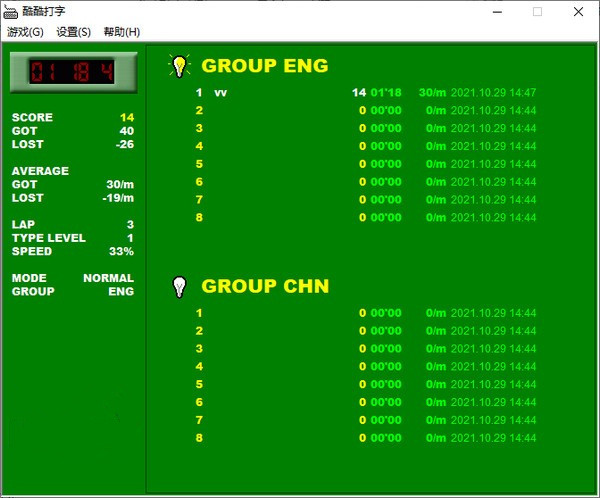This screenshot has height=498, width=600.
Task: Click the 01'18 time in GROUP ENG
Action: click(x=386, y=93)
